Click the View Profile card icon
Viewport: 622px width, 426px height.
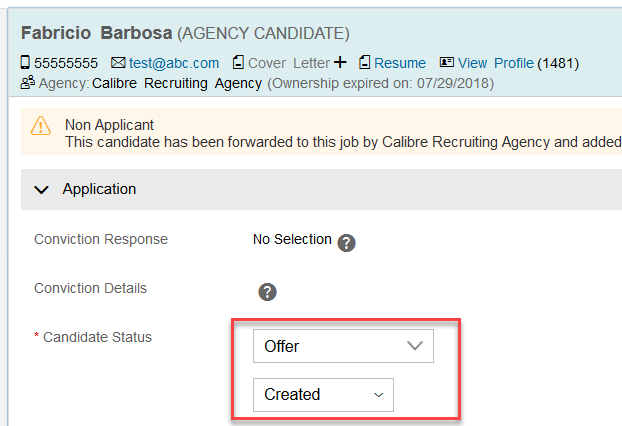[446, 62]
